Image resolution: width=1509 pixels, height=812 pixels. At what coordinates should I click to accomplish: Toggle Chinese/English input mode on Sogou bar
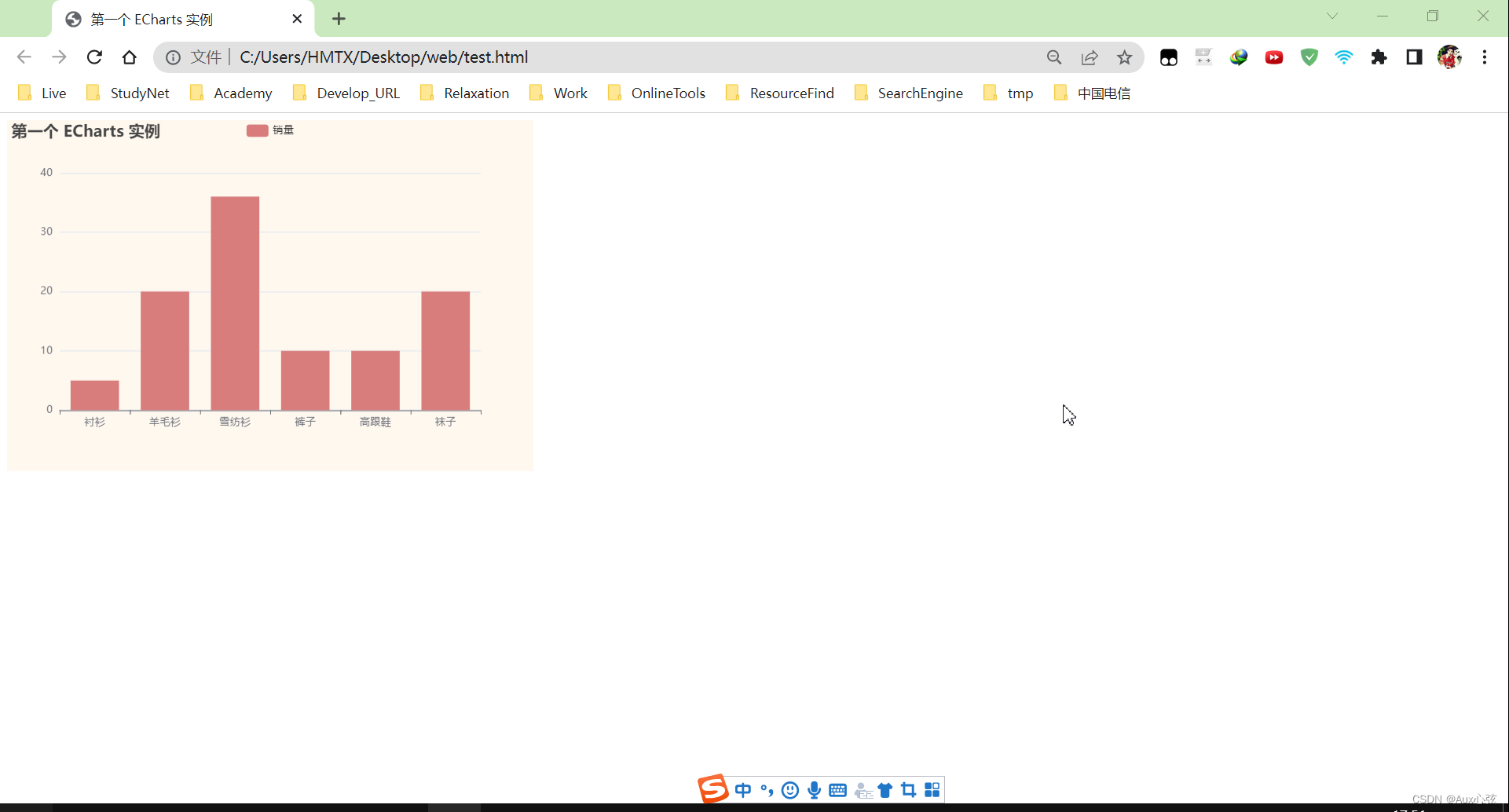click(x=743, y=790)
